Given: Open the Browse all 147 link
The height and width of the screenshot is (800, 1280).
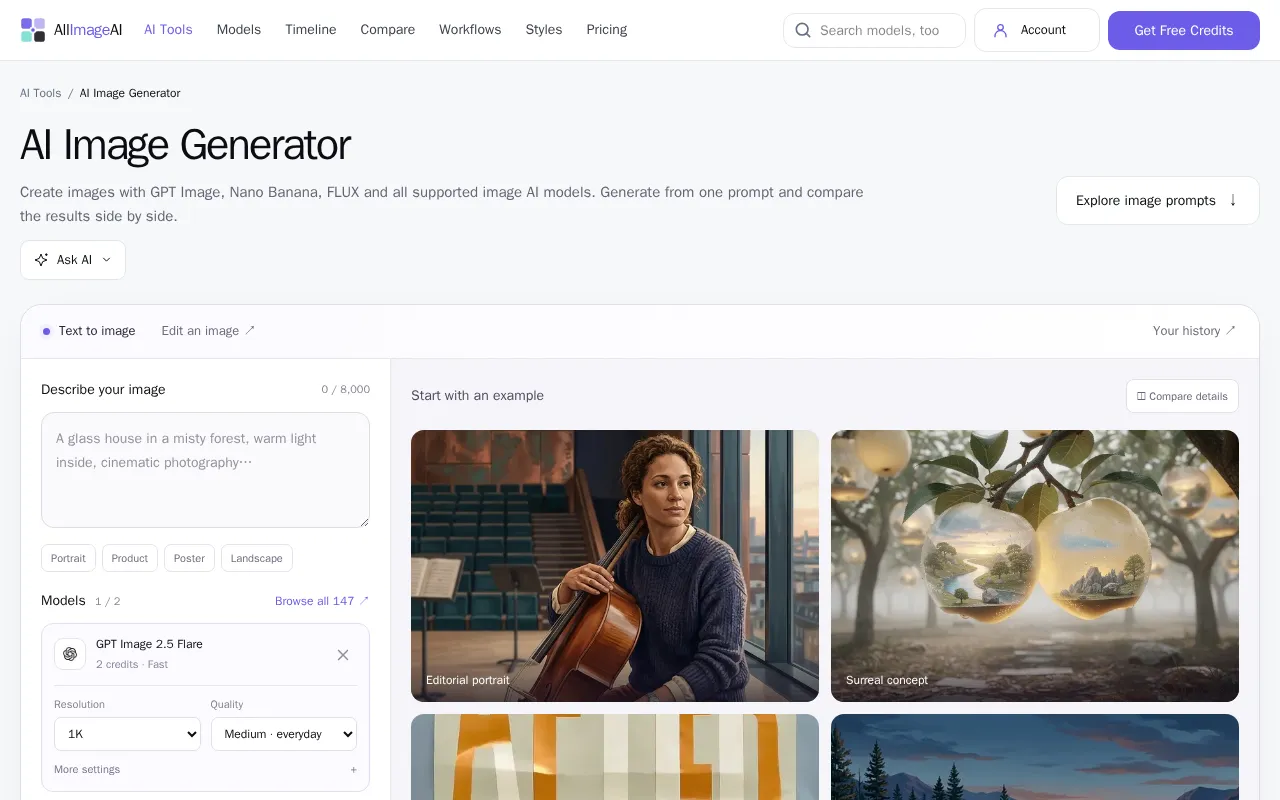Looking at the screenshot, I should coord(322,601).
